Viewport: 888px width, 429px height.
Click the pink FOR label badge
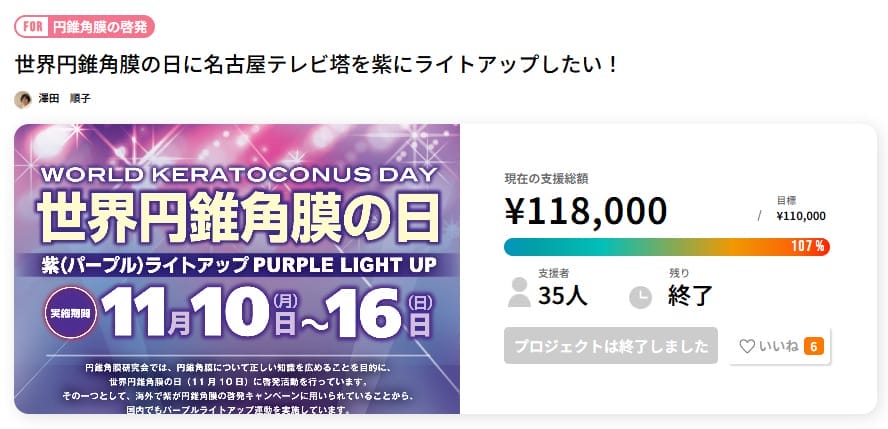[x=32, y=26]
